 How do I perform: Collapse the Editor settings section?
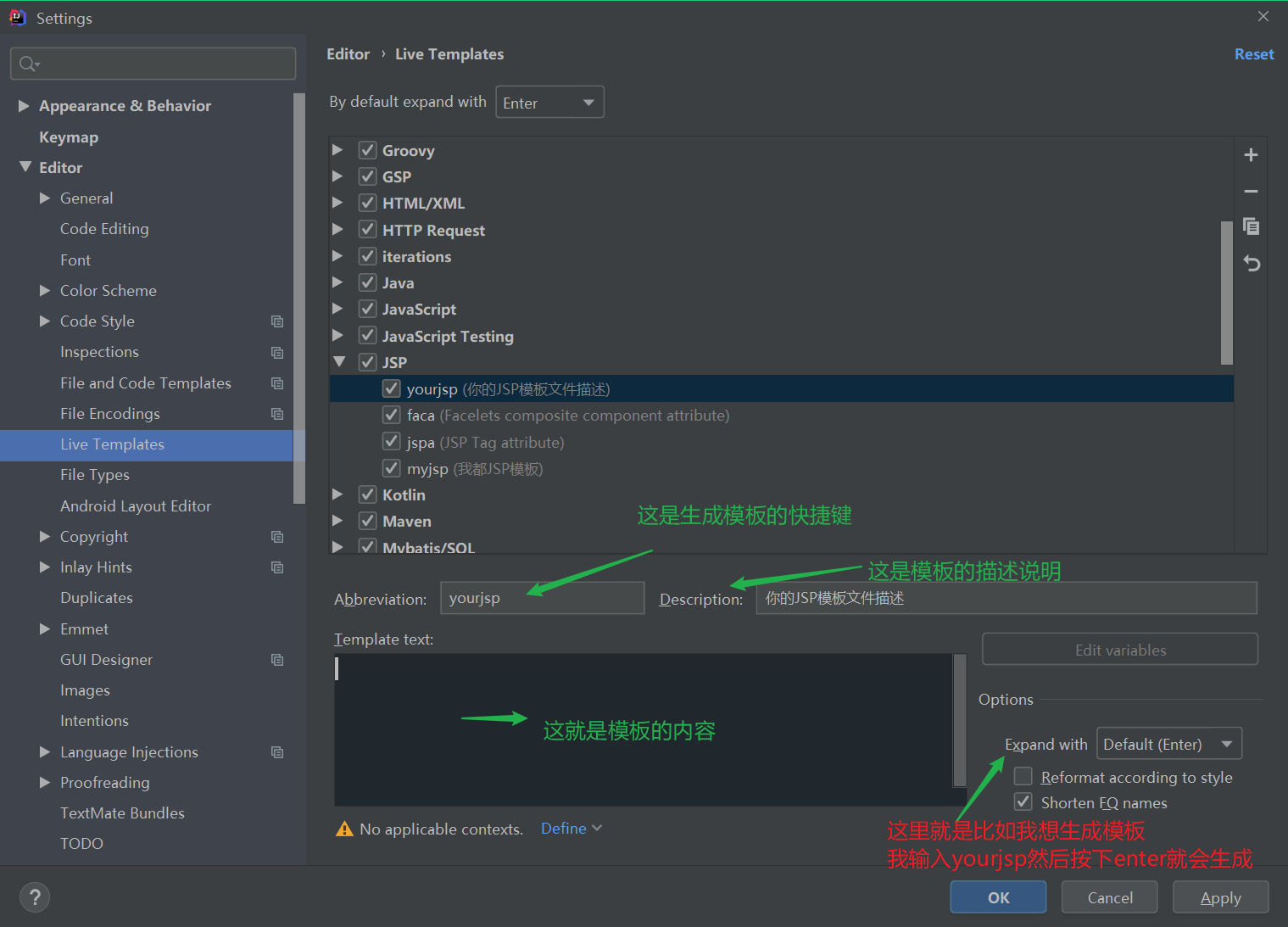(x=25, y=167)
